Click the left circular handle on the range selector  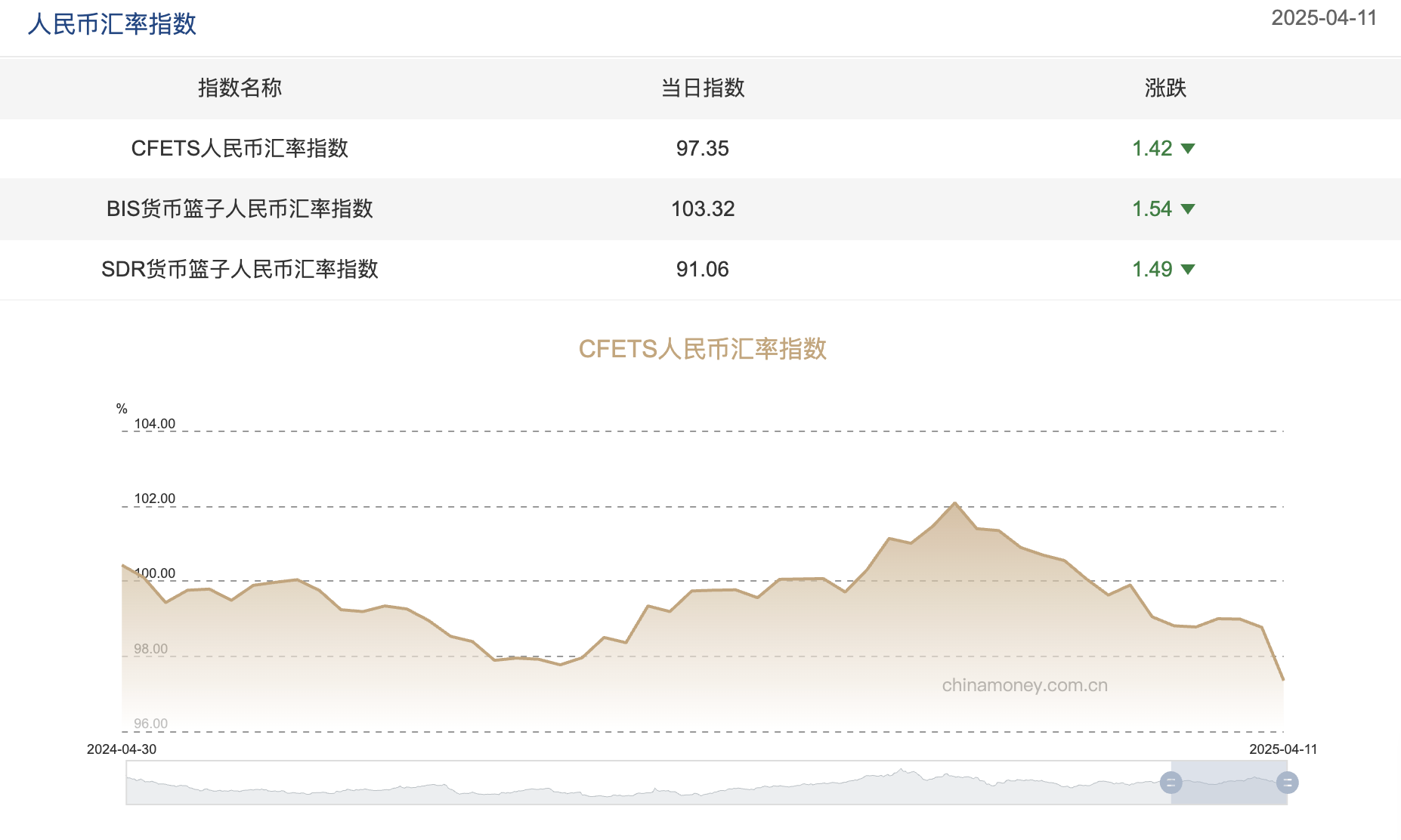tap(1171, 783)
